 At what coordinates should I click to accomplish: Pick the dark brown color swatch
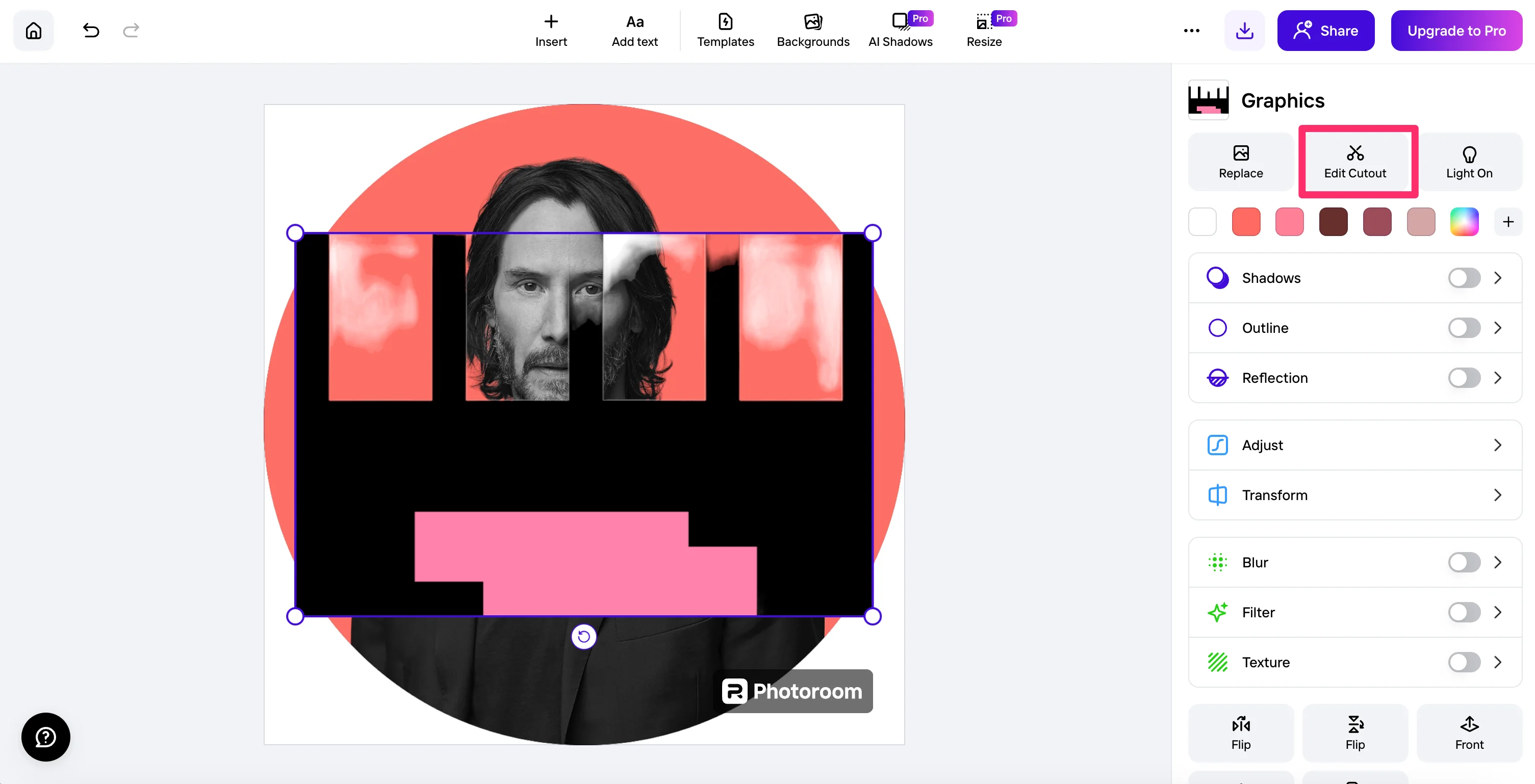[x=1333, y=222]
